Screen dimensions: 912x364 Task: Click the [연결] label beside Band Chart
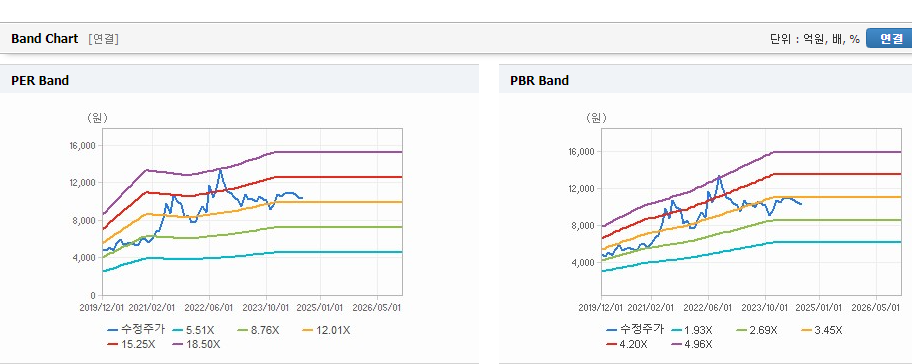click(x=104, y=39)
